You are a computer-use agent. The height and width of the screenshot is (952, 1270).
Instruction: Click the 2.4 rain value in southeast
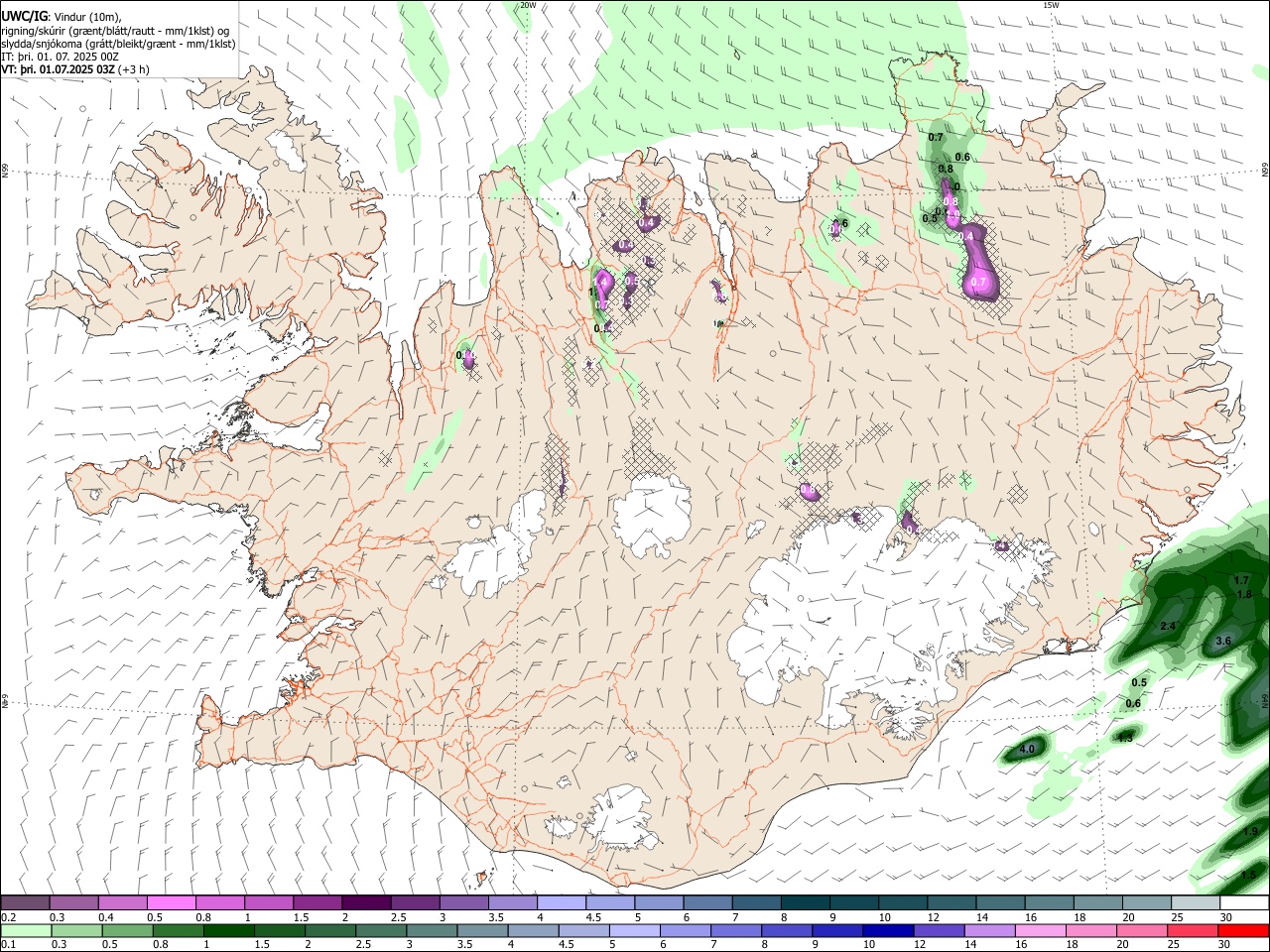tap(1167, 626)
